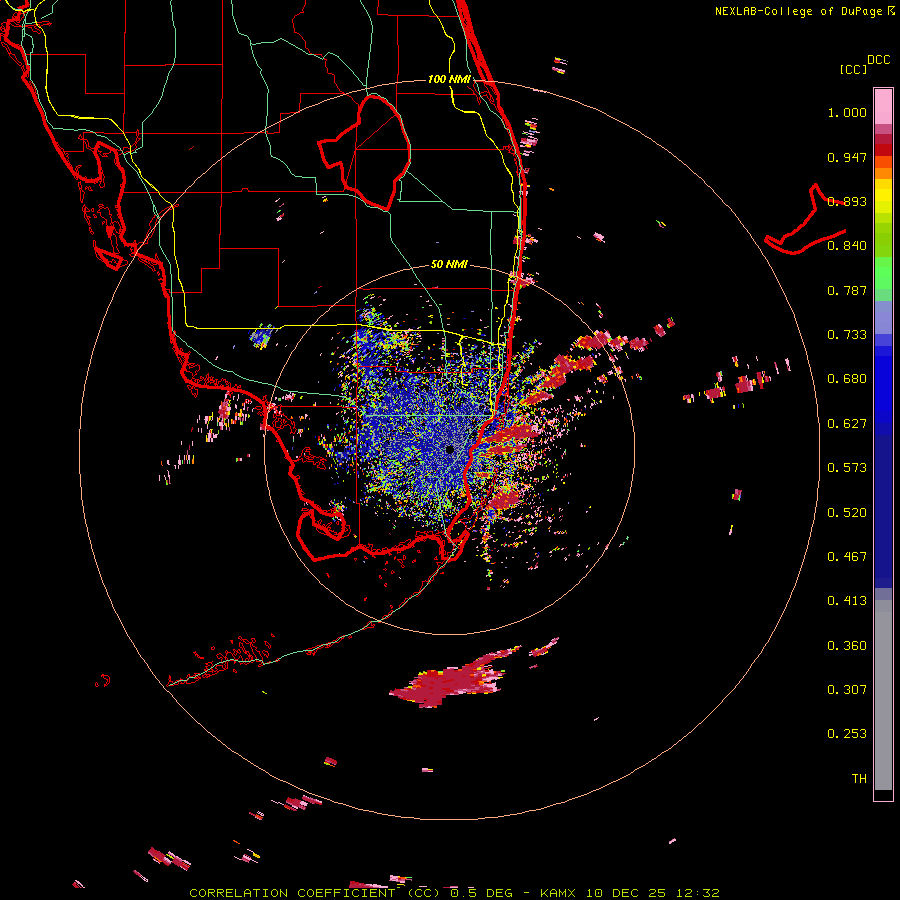The height and width of the screenshot is (900, 900).
Task: Select the 0.680 scale value
Action: click(847, 379)
